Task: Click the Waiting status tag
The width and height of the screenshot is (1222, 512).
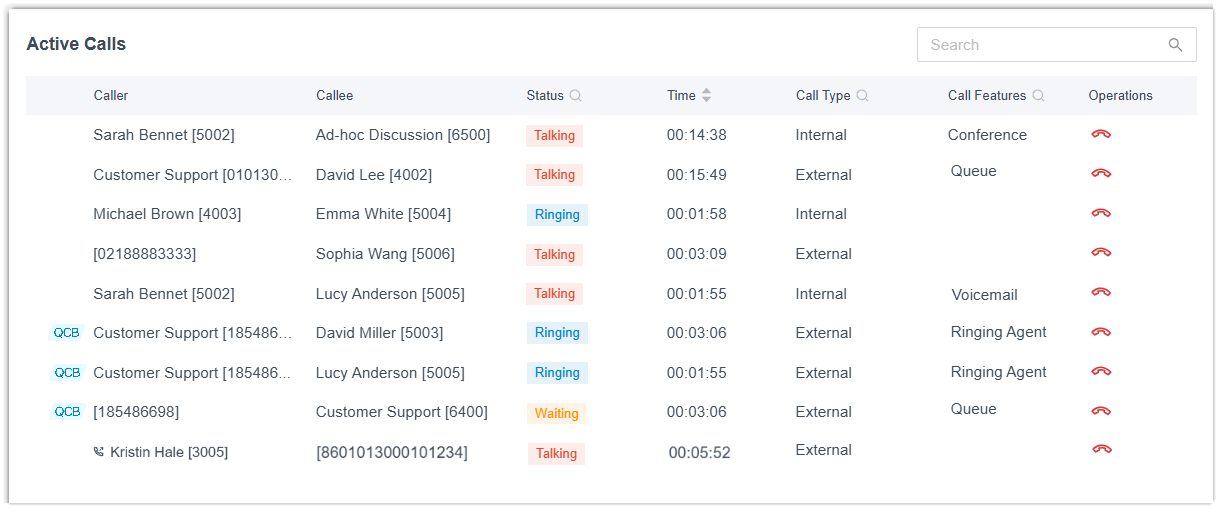Action: (556, 413)
